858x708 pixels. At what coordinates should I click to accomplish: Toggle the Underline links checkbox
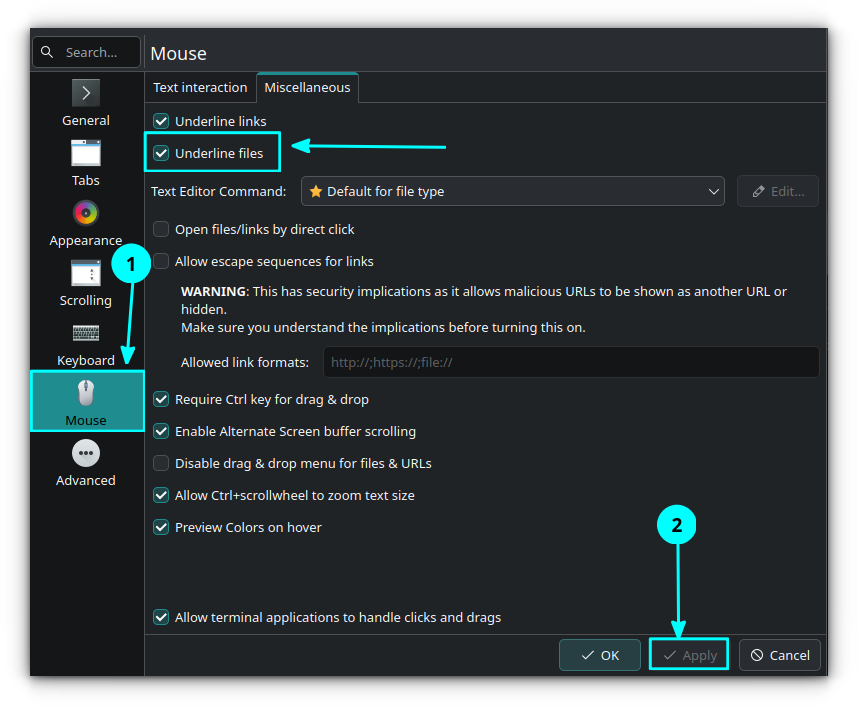161,121
